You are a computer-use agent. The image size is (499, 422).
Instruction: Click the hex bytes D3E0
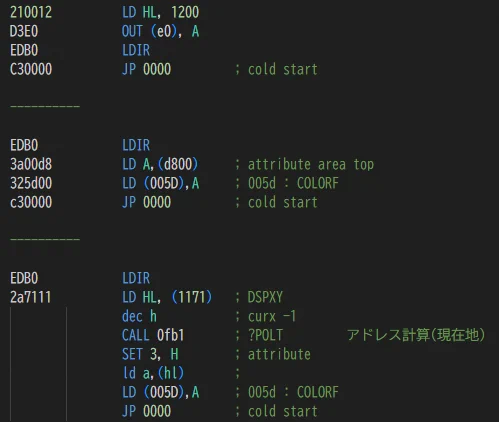[24, 32]
